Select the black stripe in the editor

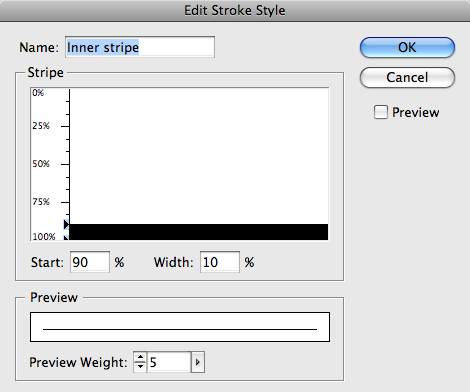click(199, 232)
